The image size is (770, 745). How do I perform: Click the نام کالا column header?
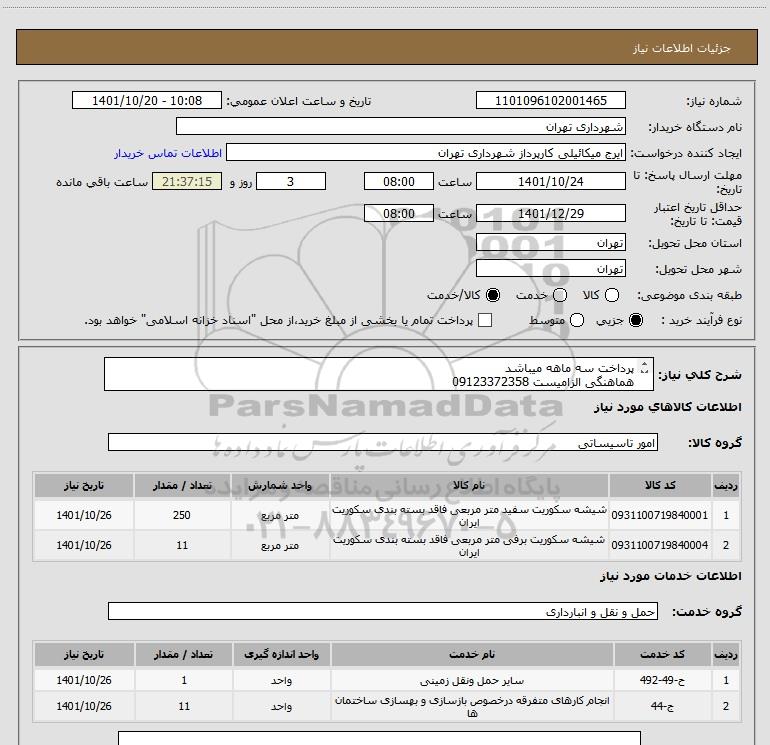(x=469, y=485)
